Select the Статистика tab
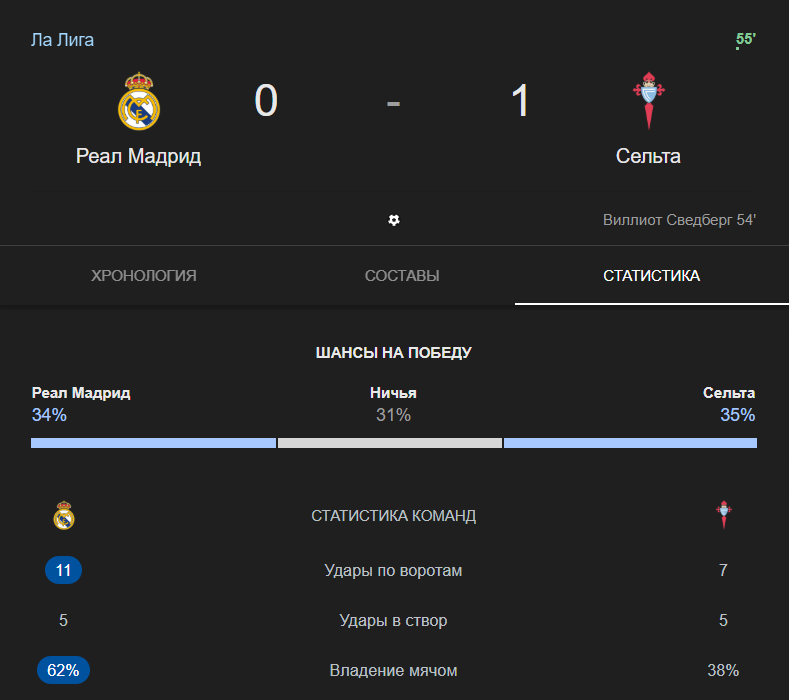Screen dimensions: 789x700 [651, 276]
